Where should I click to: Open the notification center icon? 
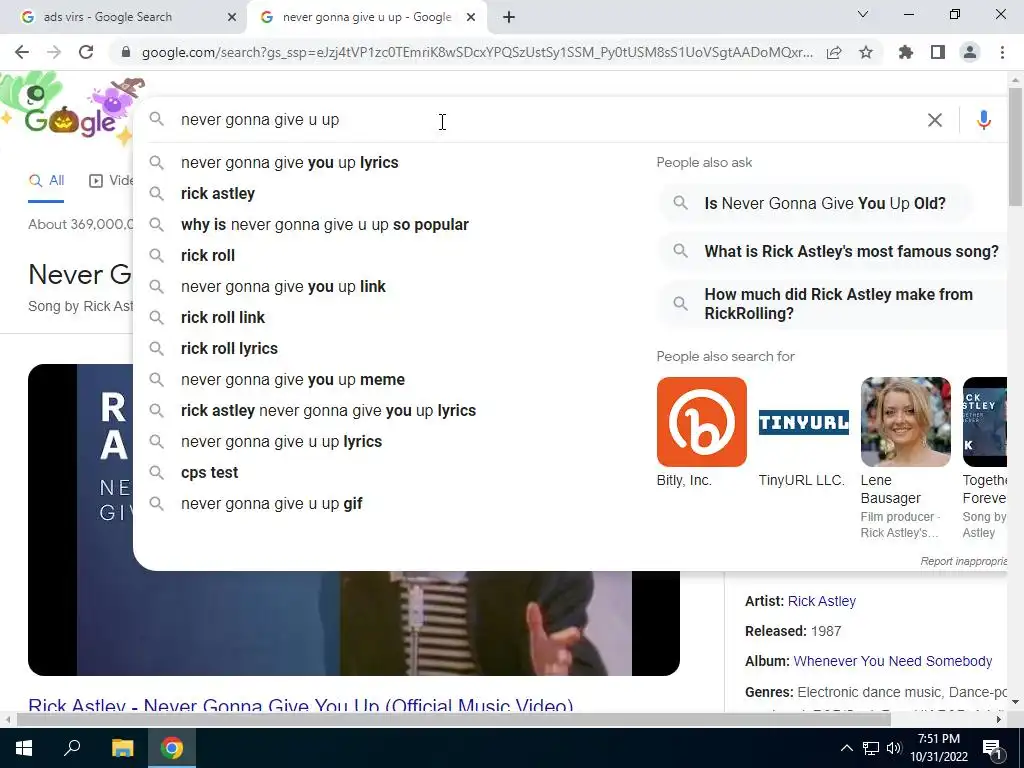(x=993, y=748)
